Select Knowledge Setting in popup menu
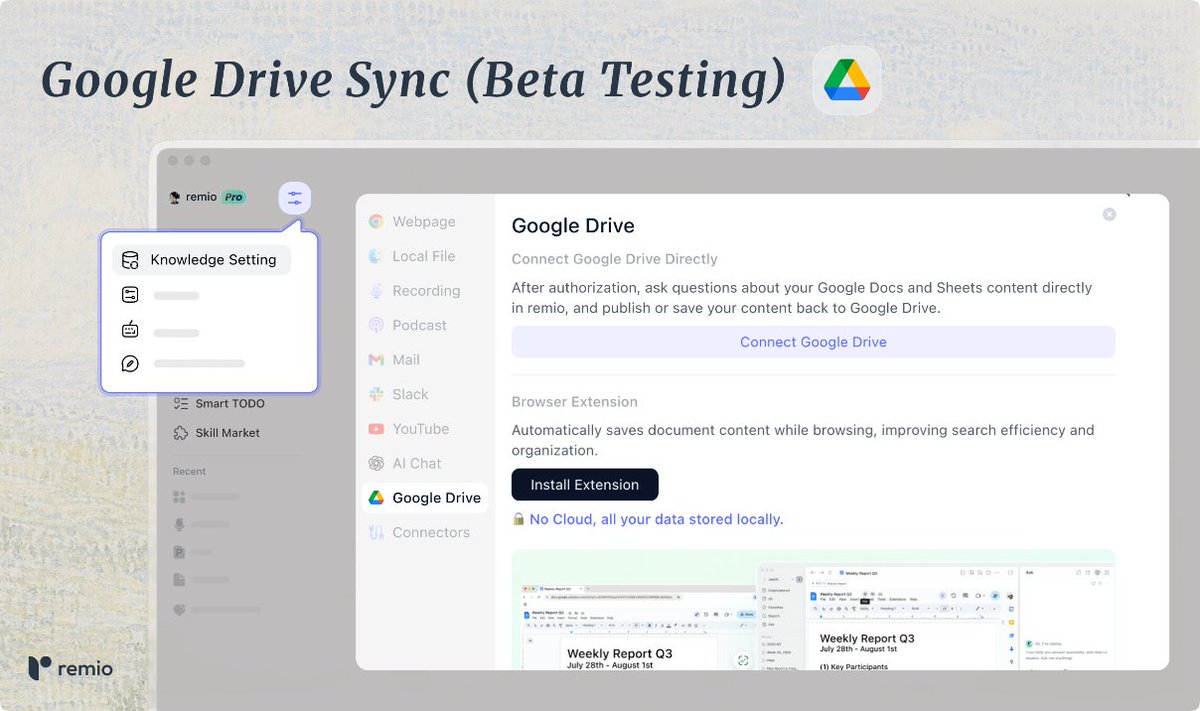The image size is (1200, 711). tap(201, 260)
